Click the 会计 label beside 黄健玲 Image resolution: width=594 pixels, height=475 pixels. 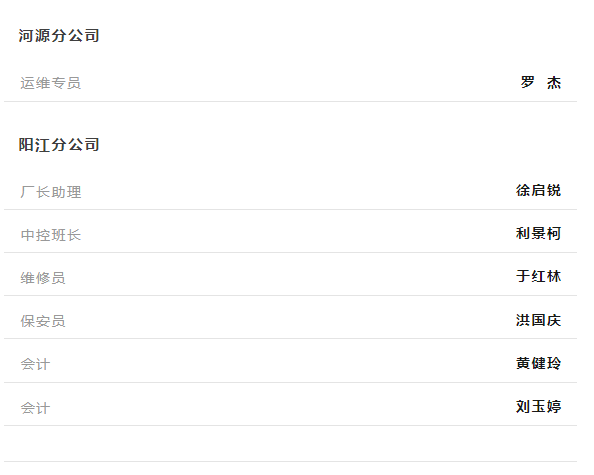coord(35,364)
